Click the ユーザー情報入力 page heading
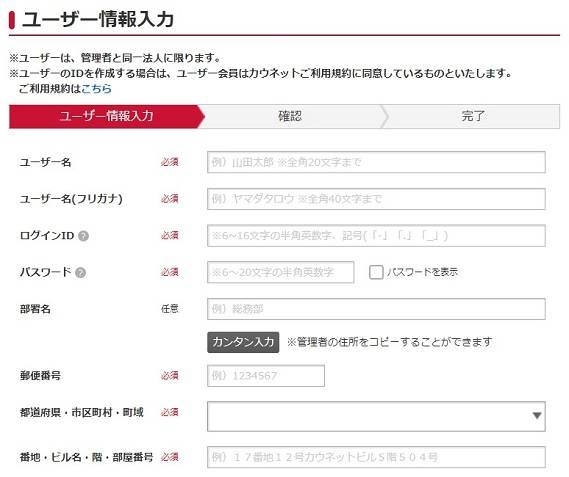The width and height of the screenshot is (569, 477). [98, 19]
